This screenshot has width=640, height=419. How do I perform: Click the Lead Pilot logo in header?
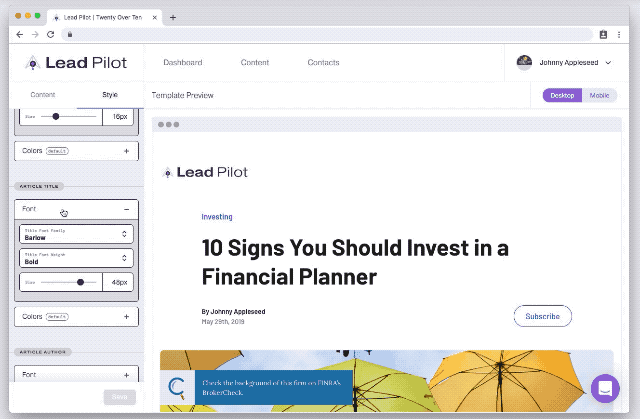point(76,63)
